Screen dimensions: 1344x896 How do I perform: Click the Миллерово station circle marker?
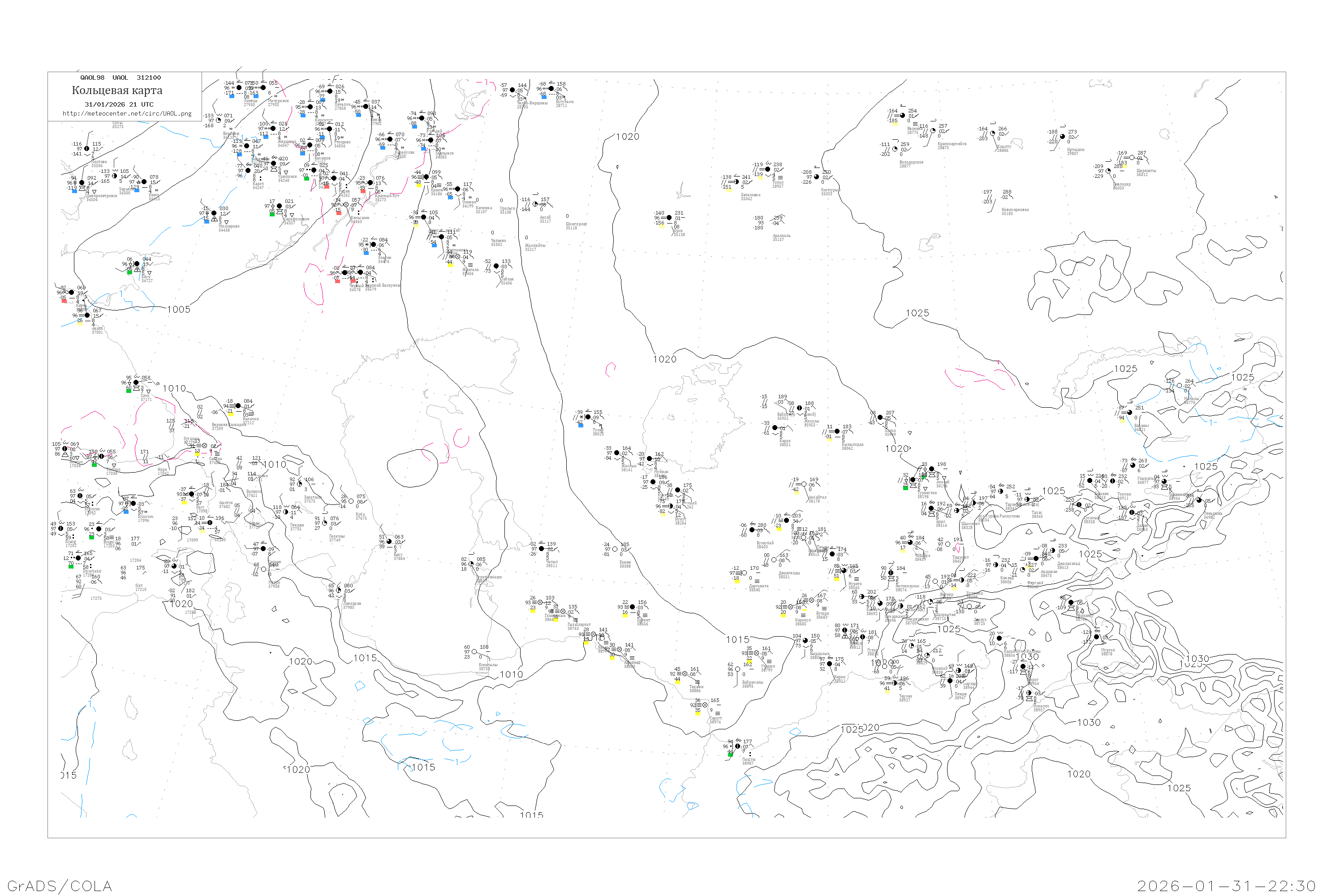[214, 213]
